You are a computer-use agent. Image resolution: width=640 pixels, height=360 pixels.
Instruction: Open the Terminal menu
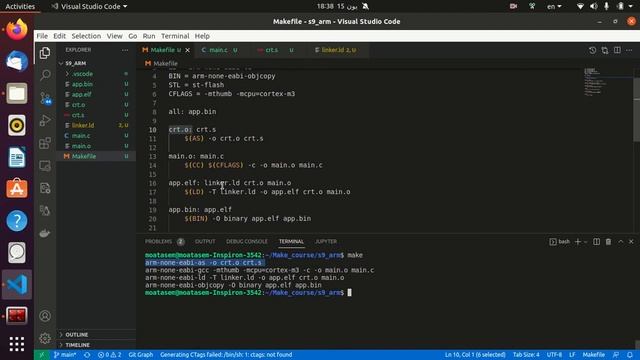[x=175, y=36]
